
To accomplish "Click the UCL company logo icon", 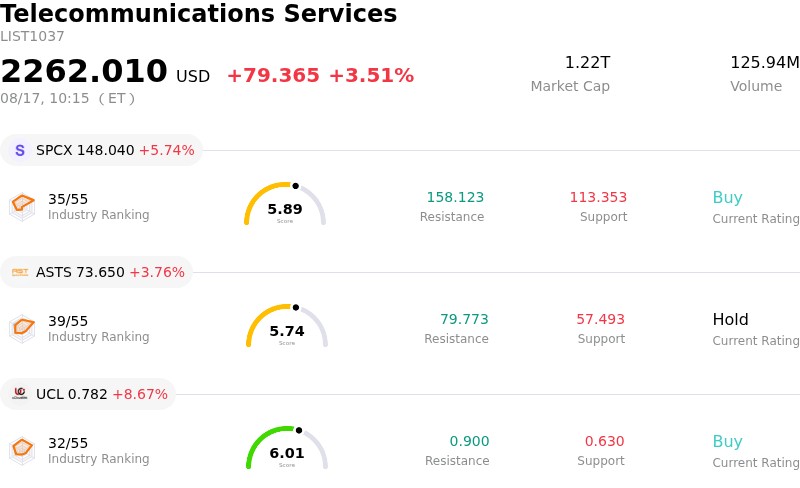I will point(20,394).
